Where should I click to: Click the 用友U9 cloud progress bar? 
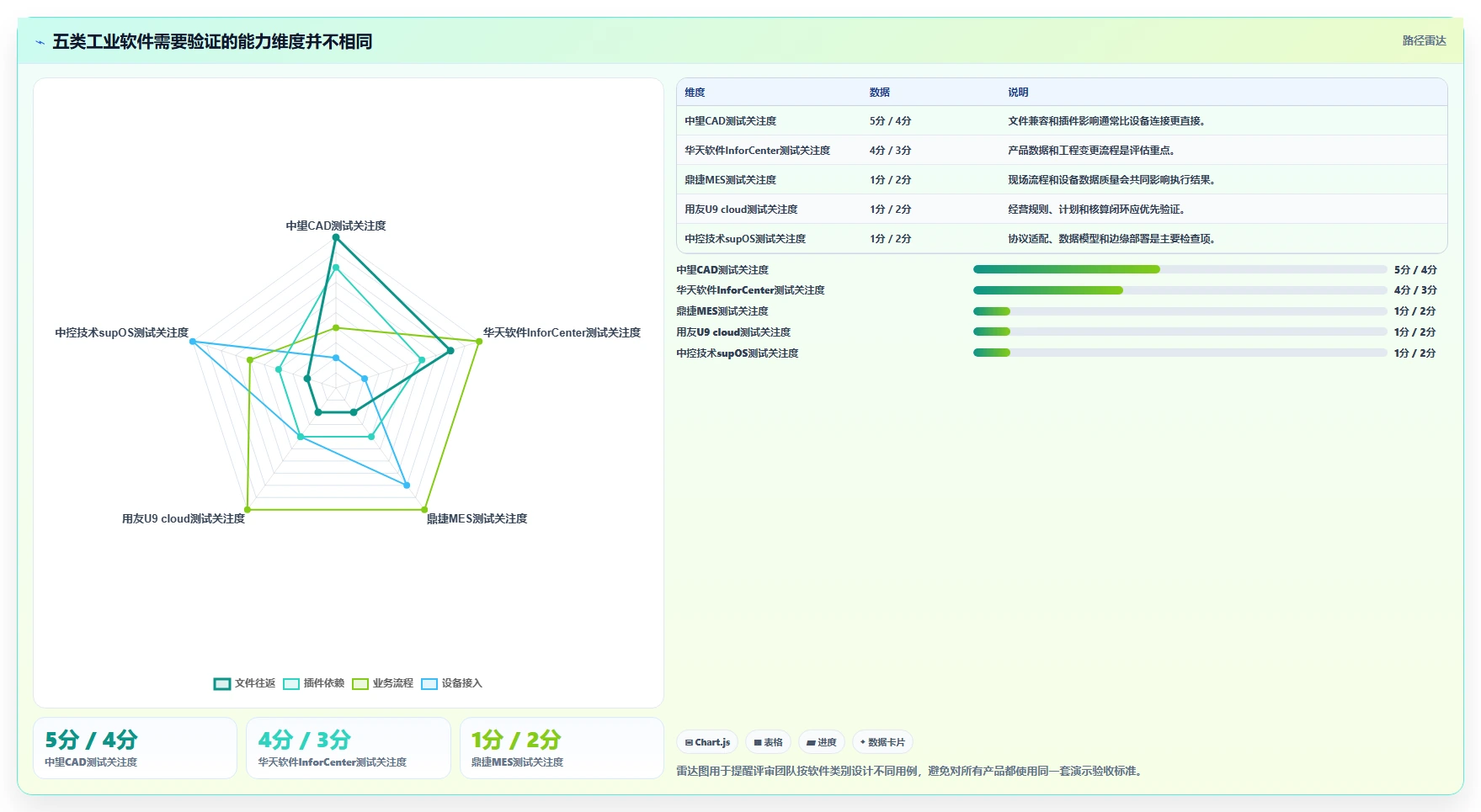(x=1180, y=332)
